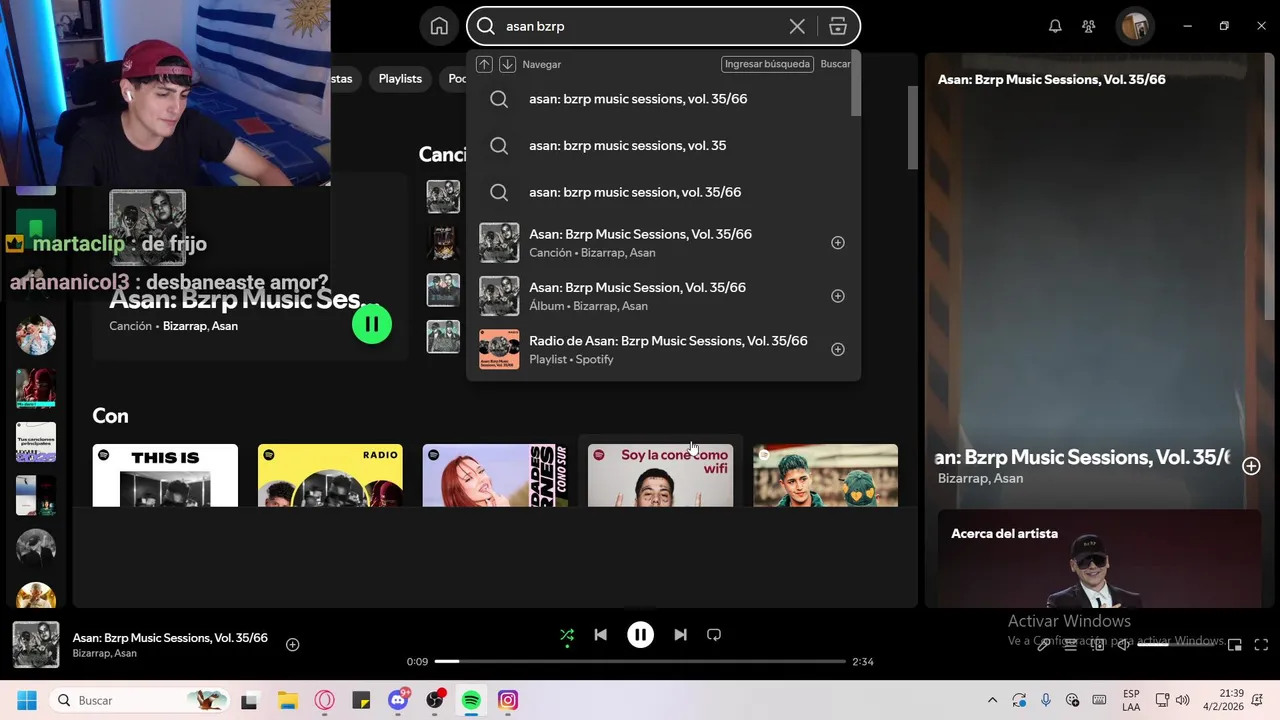Click the 'asan bzrp' search input field
The image size is (1280, 720).
tap(640, 26)
